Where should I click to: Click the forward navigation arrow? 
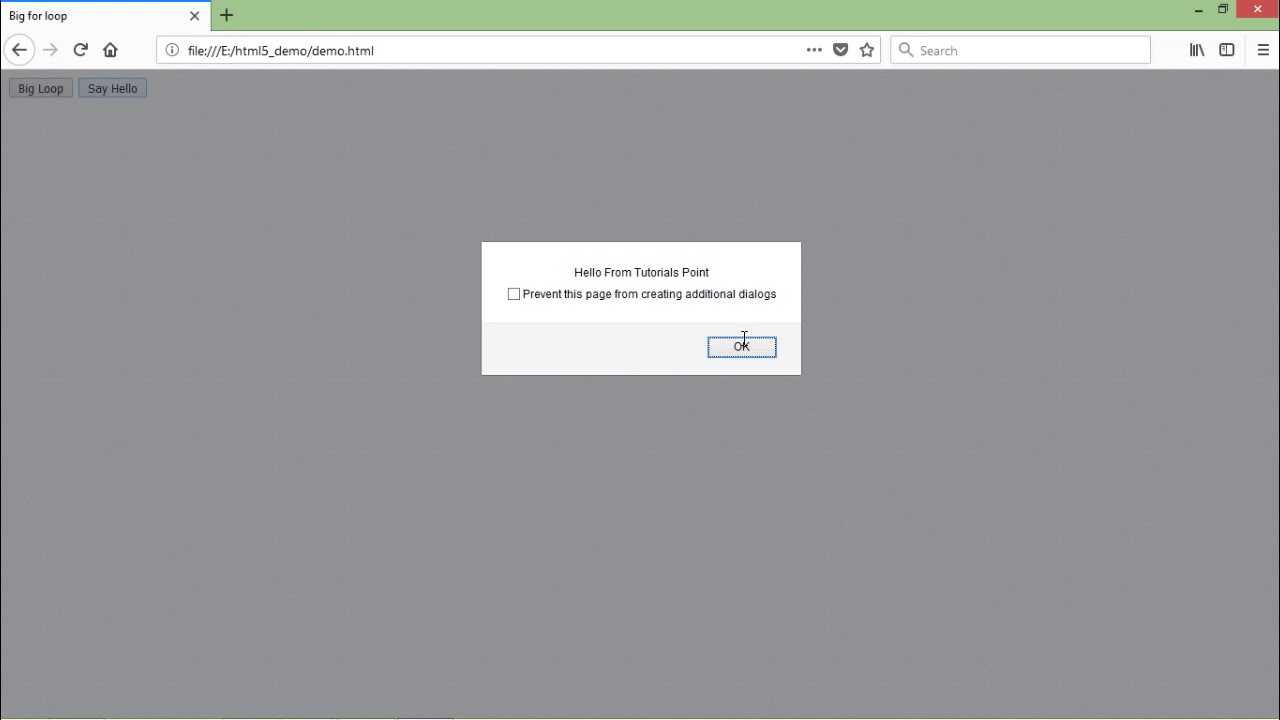pos(50,50)
